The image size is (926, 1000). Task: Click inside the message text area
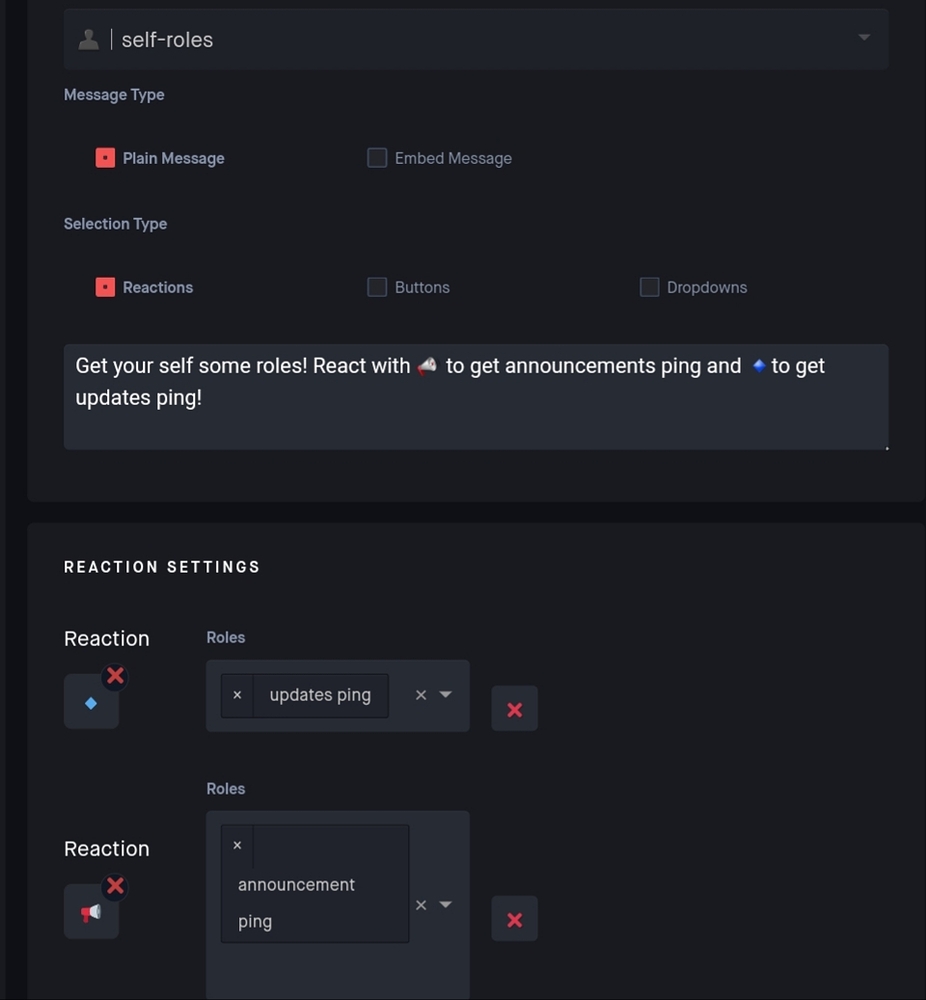[x=475, y=396]
